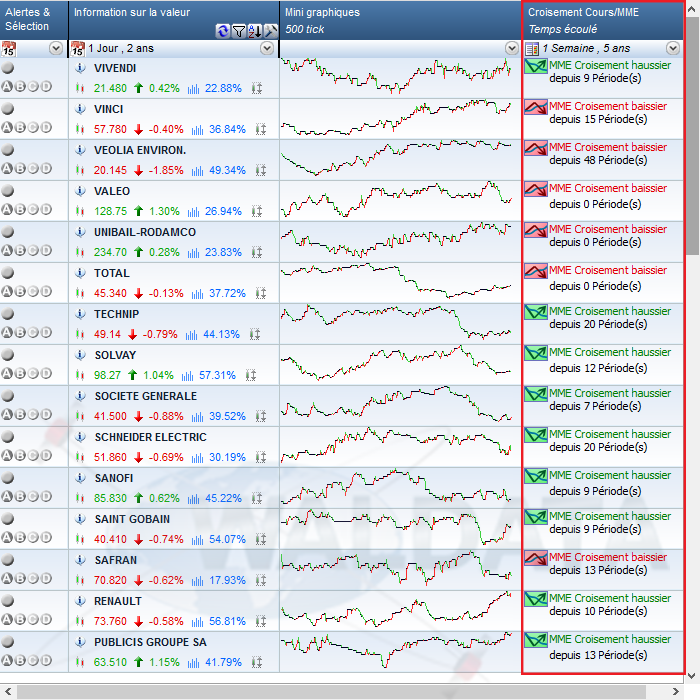Open the filter funnel icon
This screenshot has width=700, height=700.
pyautogui.click(x=239, y=31)
